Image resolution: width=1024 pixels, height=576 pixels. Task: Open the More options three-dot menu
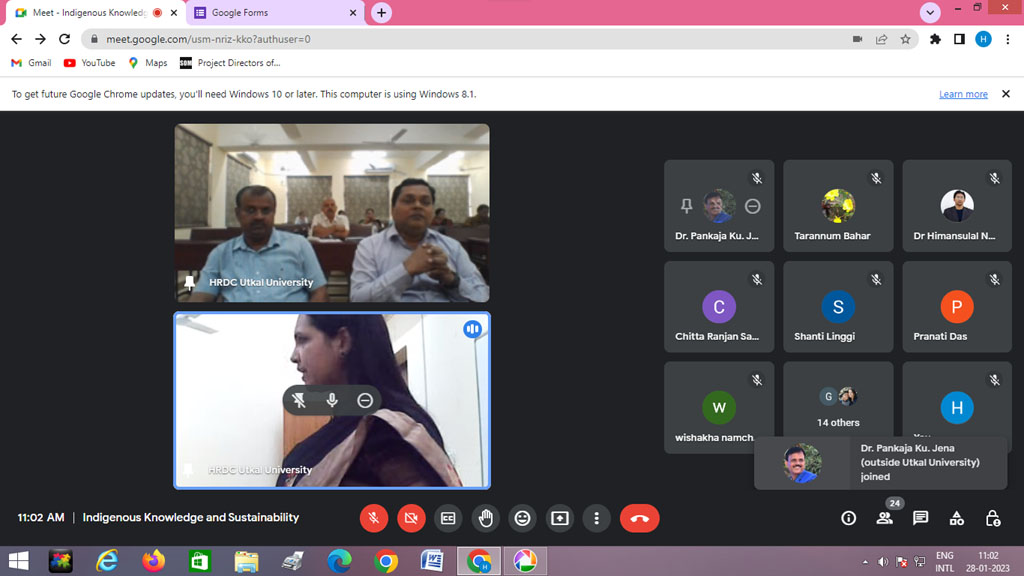pos(596,518)
